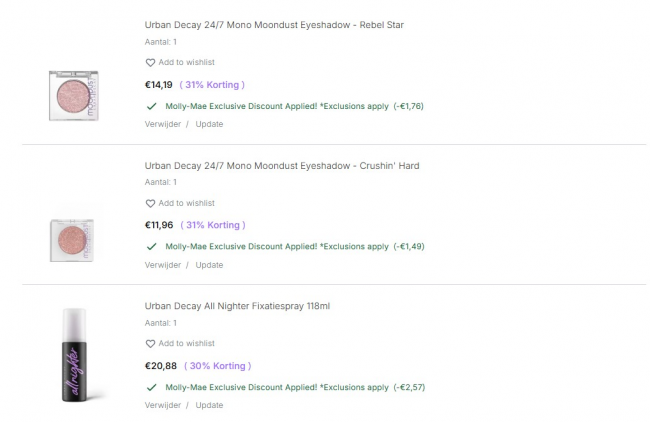Image resolution: width=650 pixels, height=422 pixels.
Task: Click 30% Korting label on All Nighter
Action: pyautogui.click(x=217, y=366)
